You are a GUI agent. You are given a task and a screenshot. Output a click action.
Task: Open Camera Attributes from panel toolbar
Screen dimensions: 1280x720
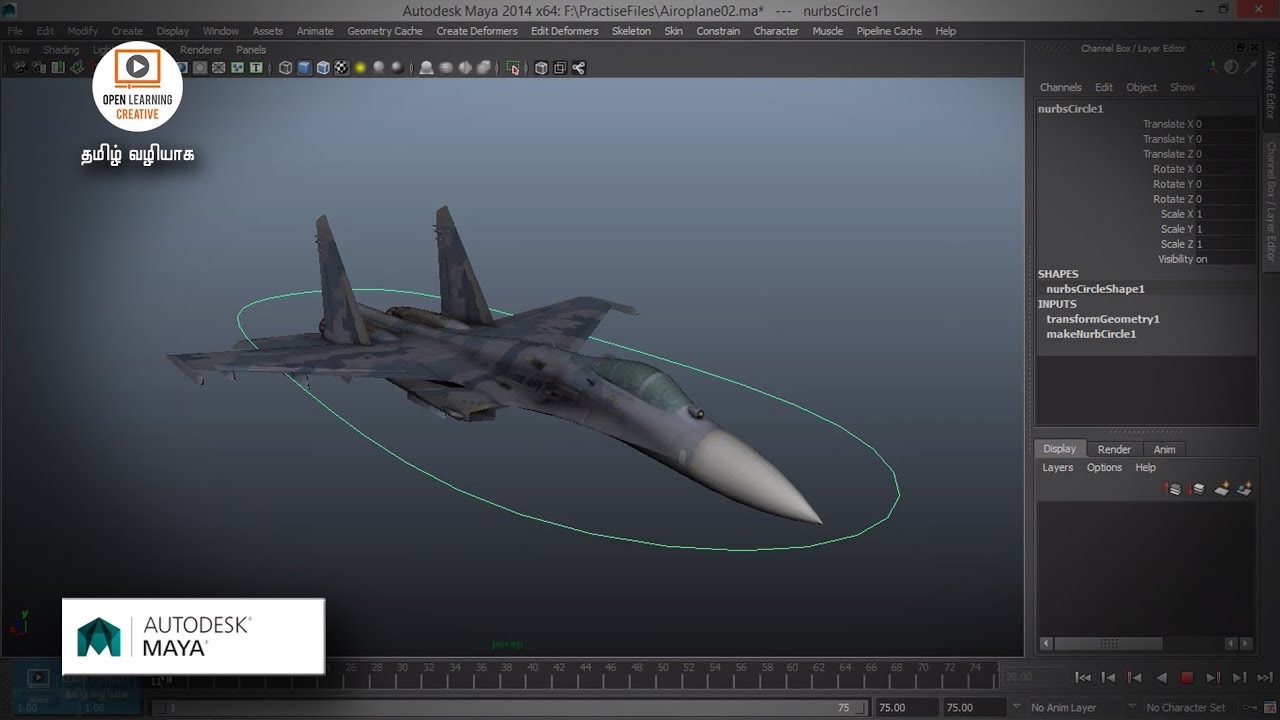point(38,68)
